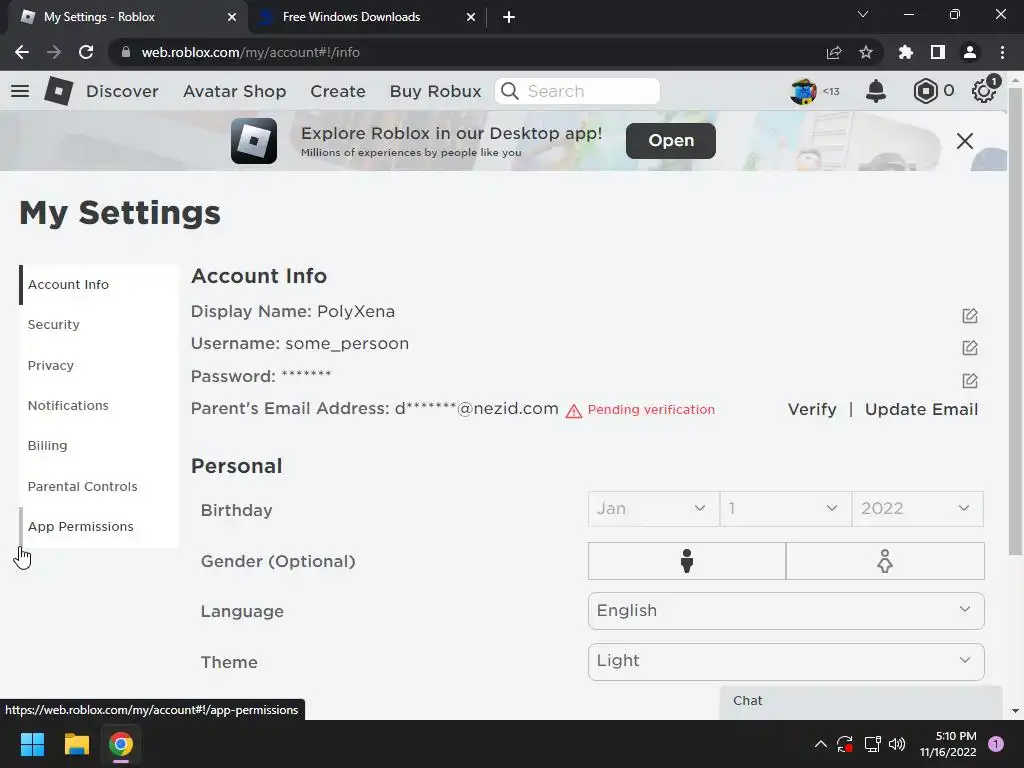Image resolution: width=1024 pixels, height=768 pixels.
Task: Open the avatar profile picture
Action: 803,91
